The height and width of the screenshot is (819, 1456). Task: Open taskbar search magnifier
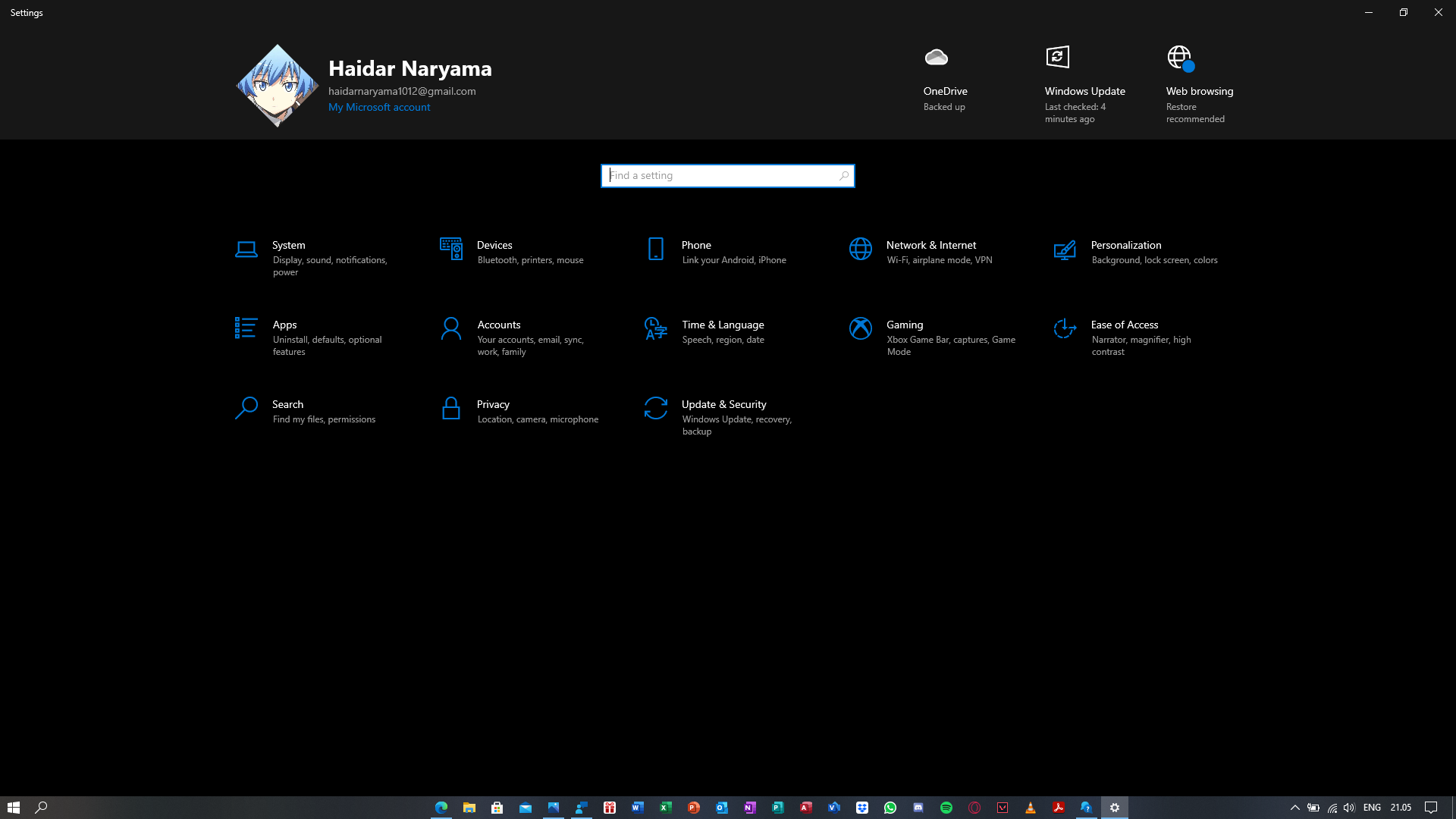[42, 808]
